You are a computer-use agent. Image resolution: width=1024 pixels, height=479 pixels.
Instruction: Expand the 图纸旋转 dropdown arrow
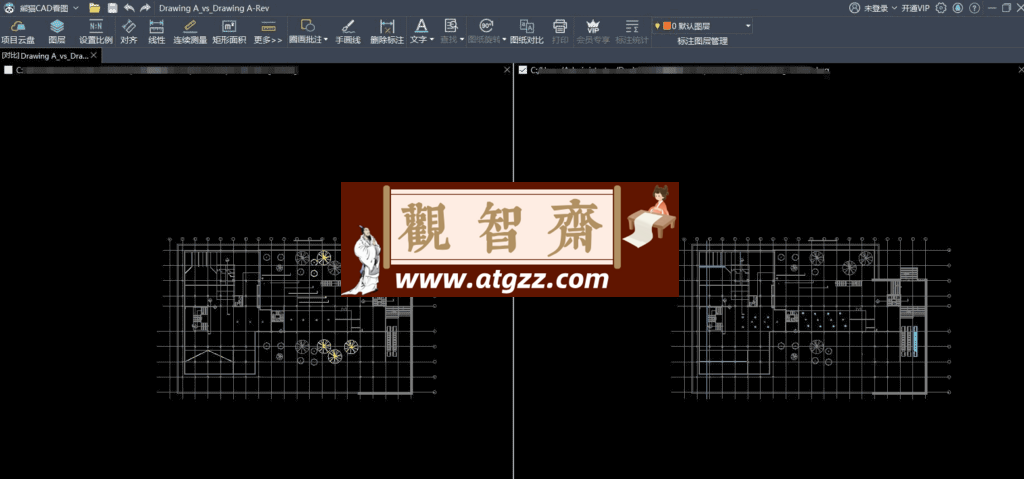[504, 40]
